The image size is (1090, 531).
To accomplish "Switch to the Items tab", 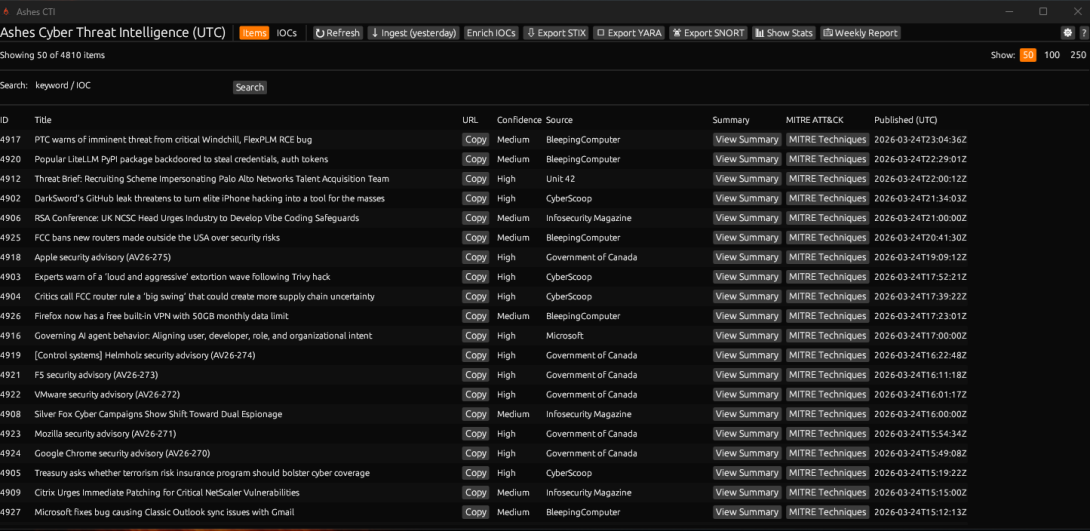I will (254, 33).
